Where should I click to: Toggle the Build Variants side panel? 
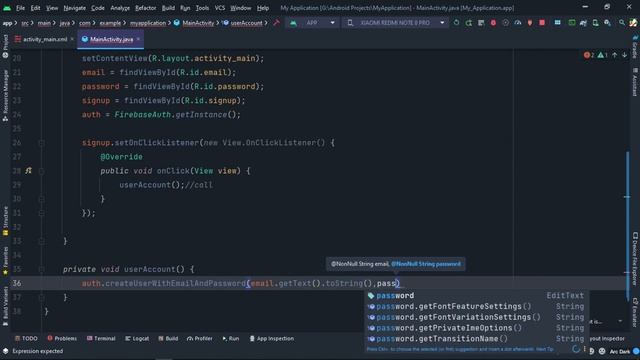(5, 306)
